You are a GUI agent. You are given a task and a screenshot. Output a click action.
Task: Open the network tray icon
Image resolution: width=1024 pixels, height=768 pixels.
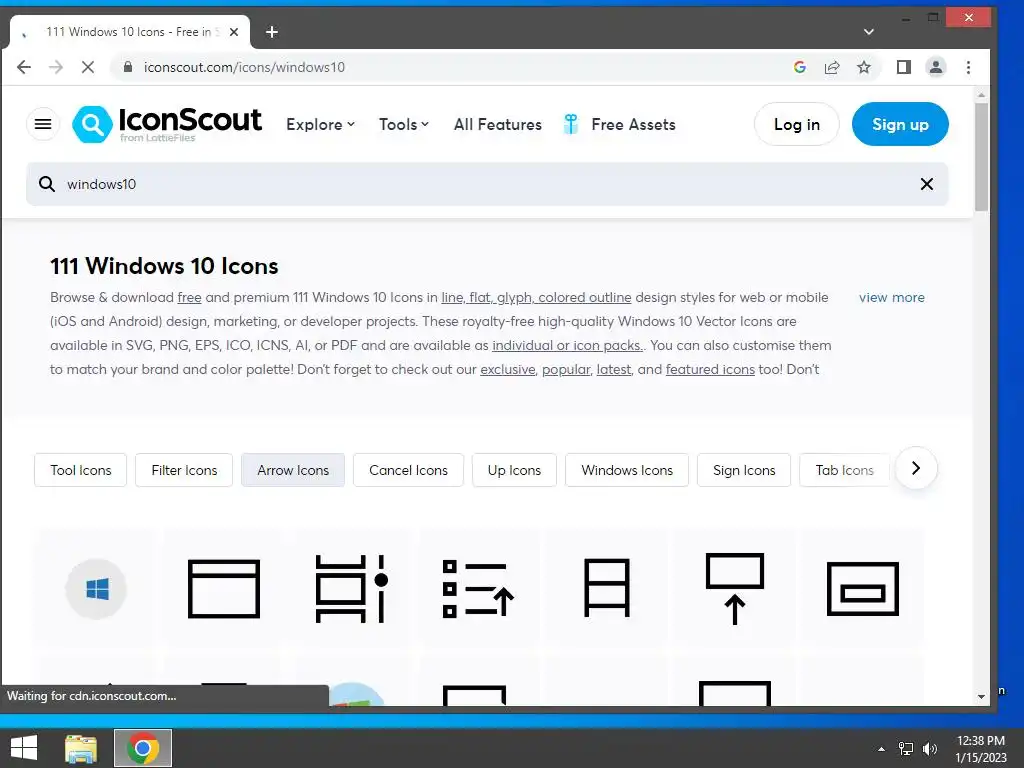click(x=906, y=749)
